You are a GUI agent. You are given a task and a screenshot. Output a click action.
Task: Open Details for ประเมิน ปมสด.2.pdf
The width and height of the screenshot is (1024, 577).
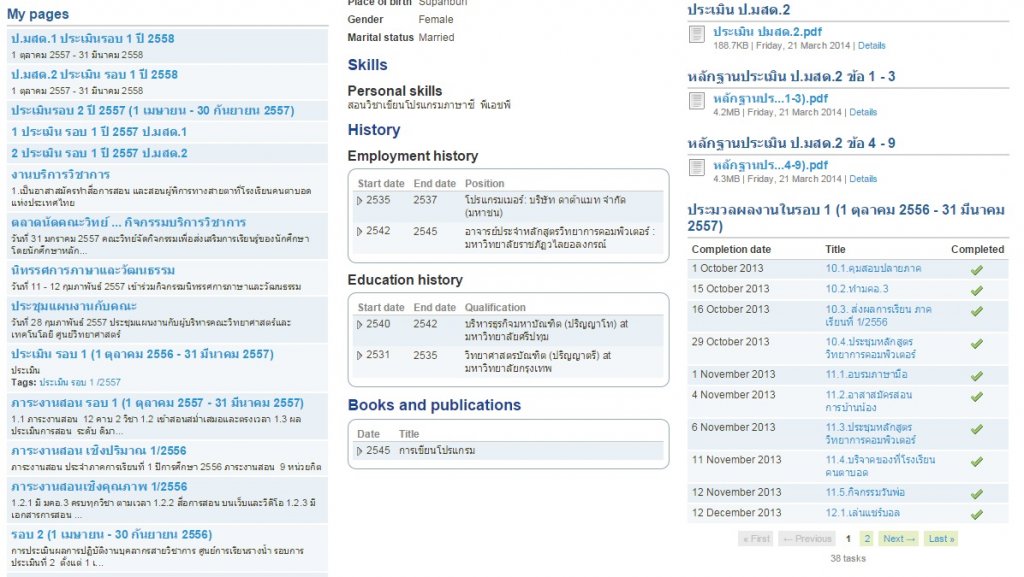pyautogui.click(x=871, y=46)
